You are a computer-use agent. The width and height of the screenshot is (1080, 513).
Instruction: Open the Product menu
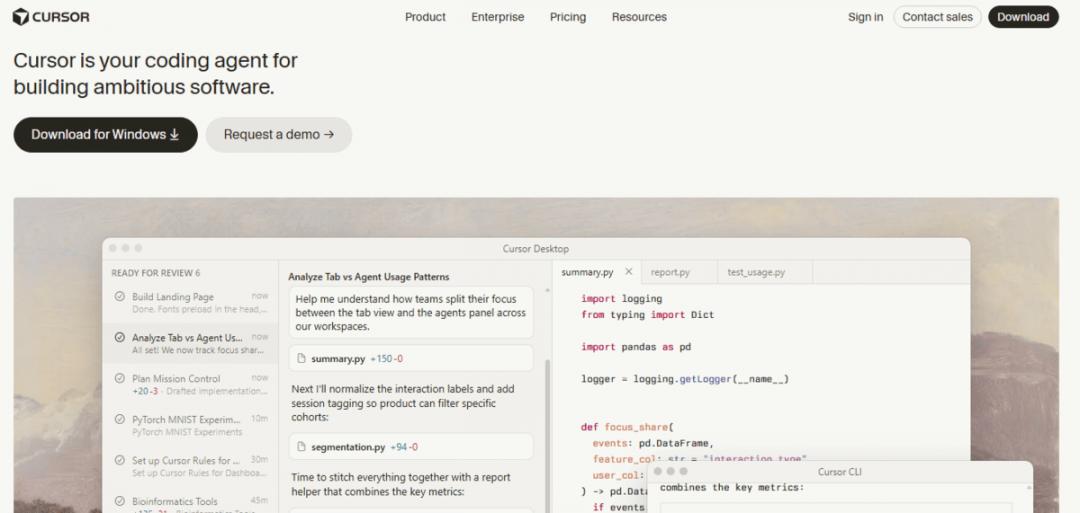coord(425,17)
